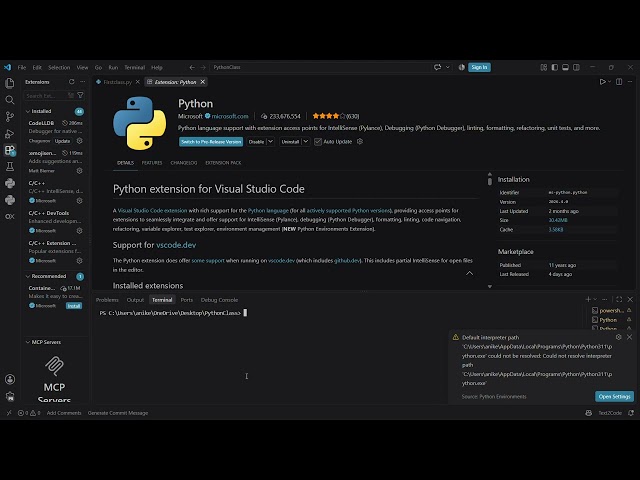640x480 pixels.
Task: Switch to the Firstclass.py tab
Action: pyautogui.click(x=117, y=82)
